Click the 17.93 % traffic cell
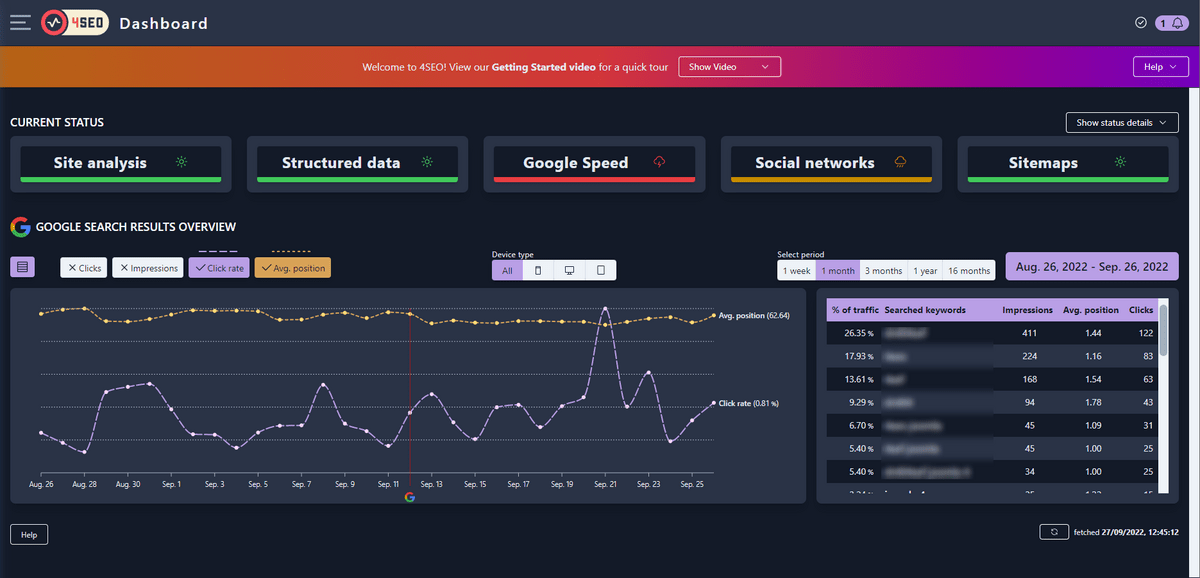The height and width of the screenshot is (578, 1200). click(859, 356)
